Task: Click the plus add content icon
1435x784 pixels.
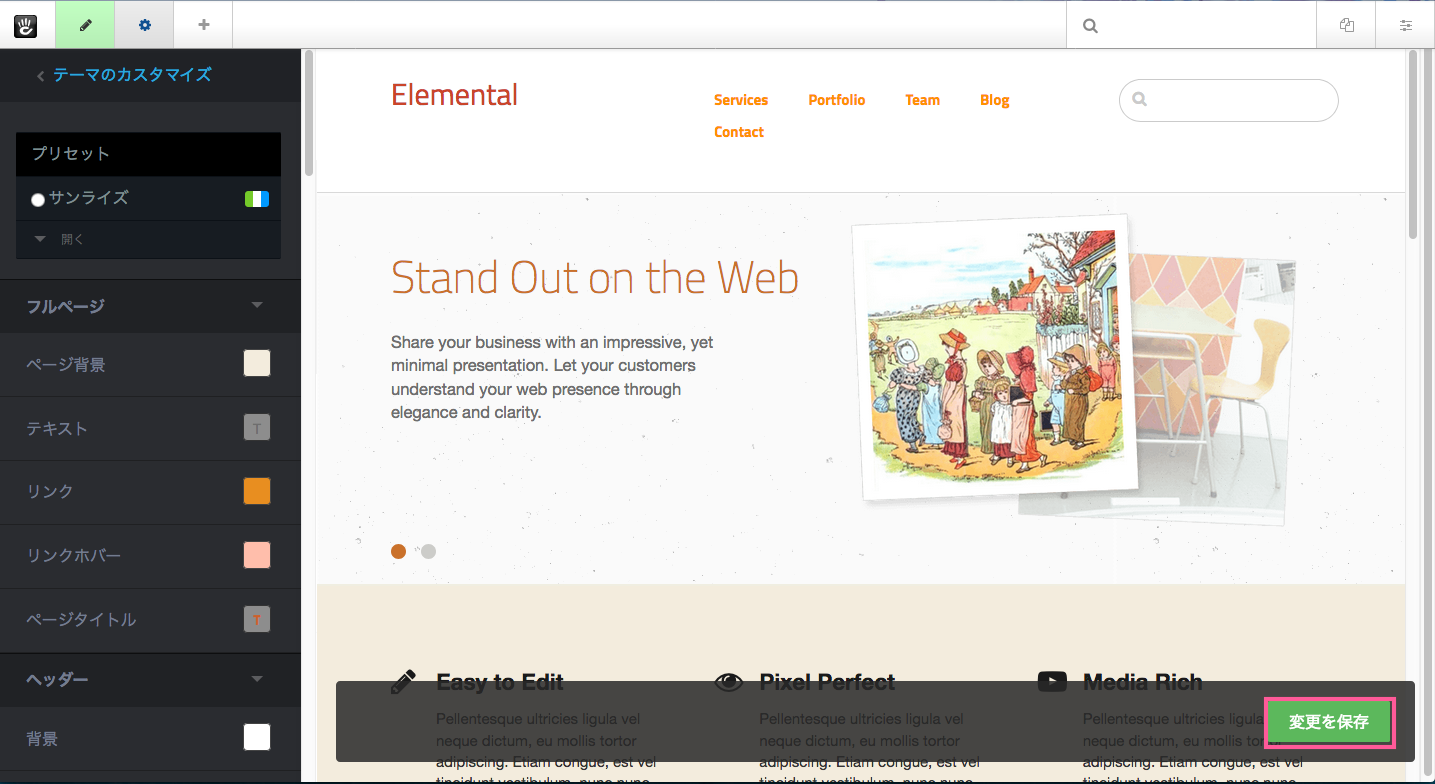Action: [203, 25]
